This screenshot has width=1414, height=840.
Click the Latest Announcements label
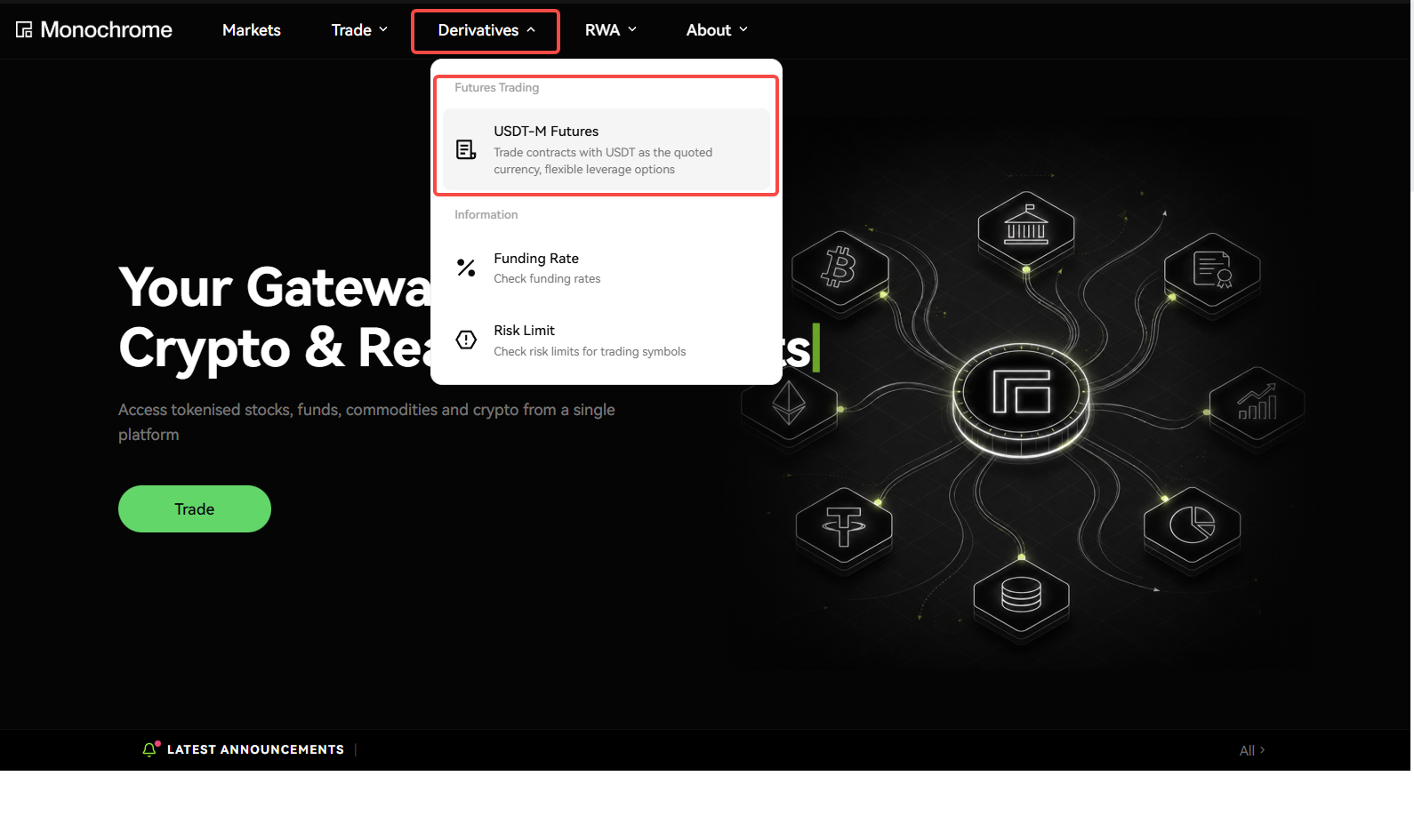tap(255, 749)
